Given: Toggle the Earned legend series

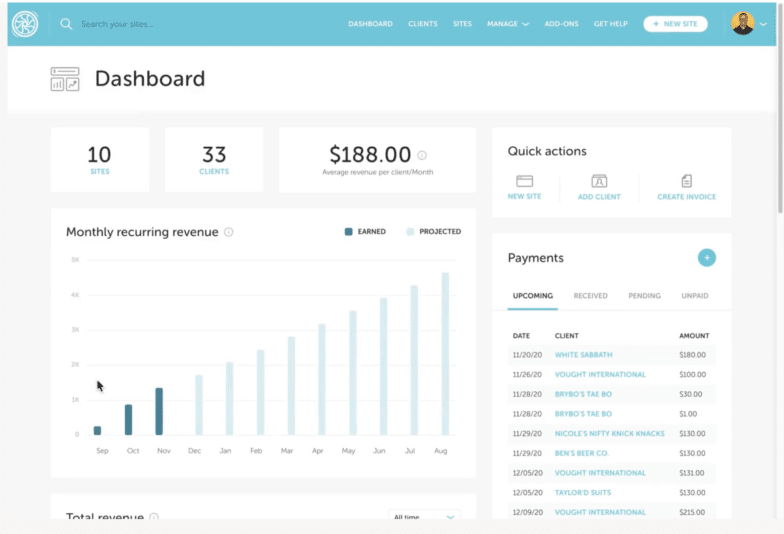Looking at the screenshot, I should (365, 232).
